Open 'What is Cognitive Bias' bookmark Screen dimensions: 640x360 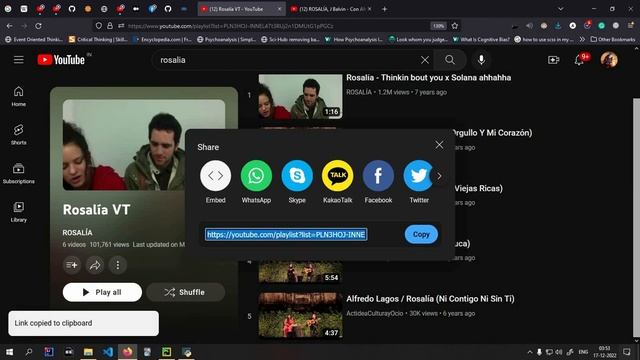[x=481, y=40]
